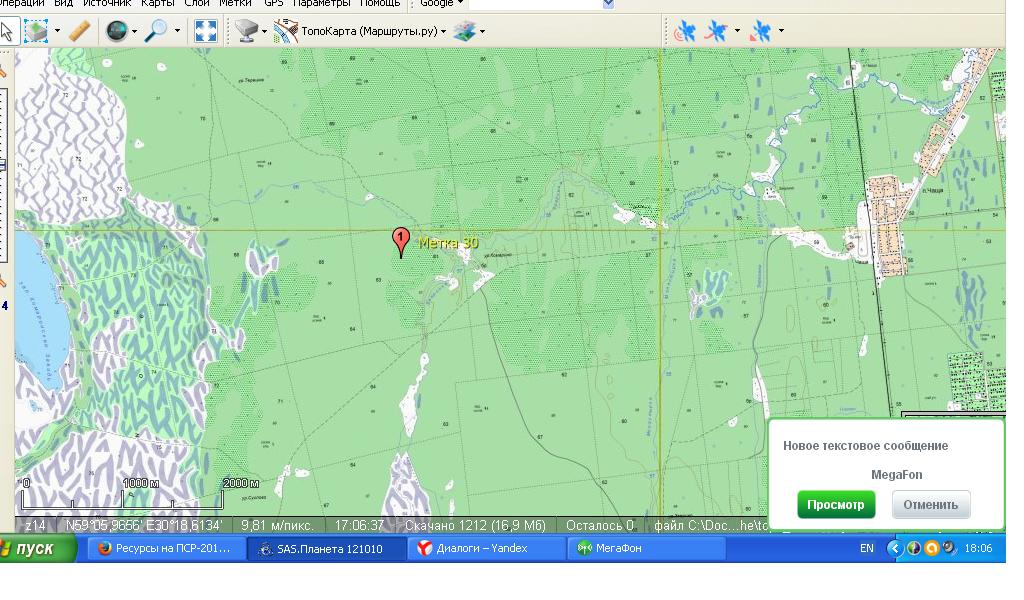Click the magnifying glass zoom icon
Viewport: 1024px width, 600px height.
tap(156, 32)
